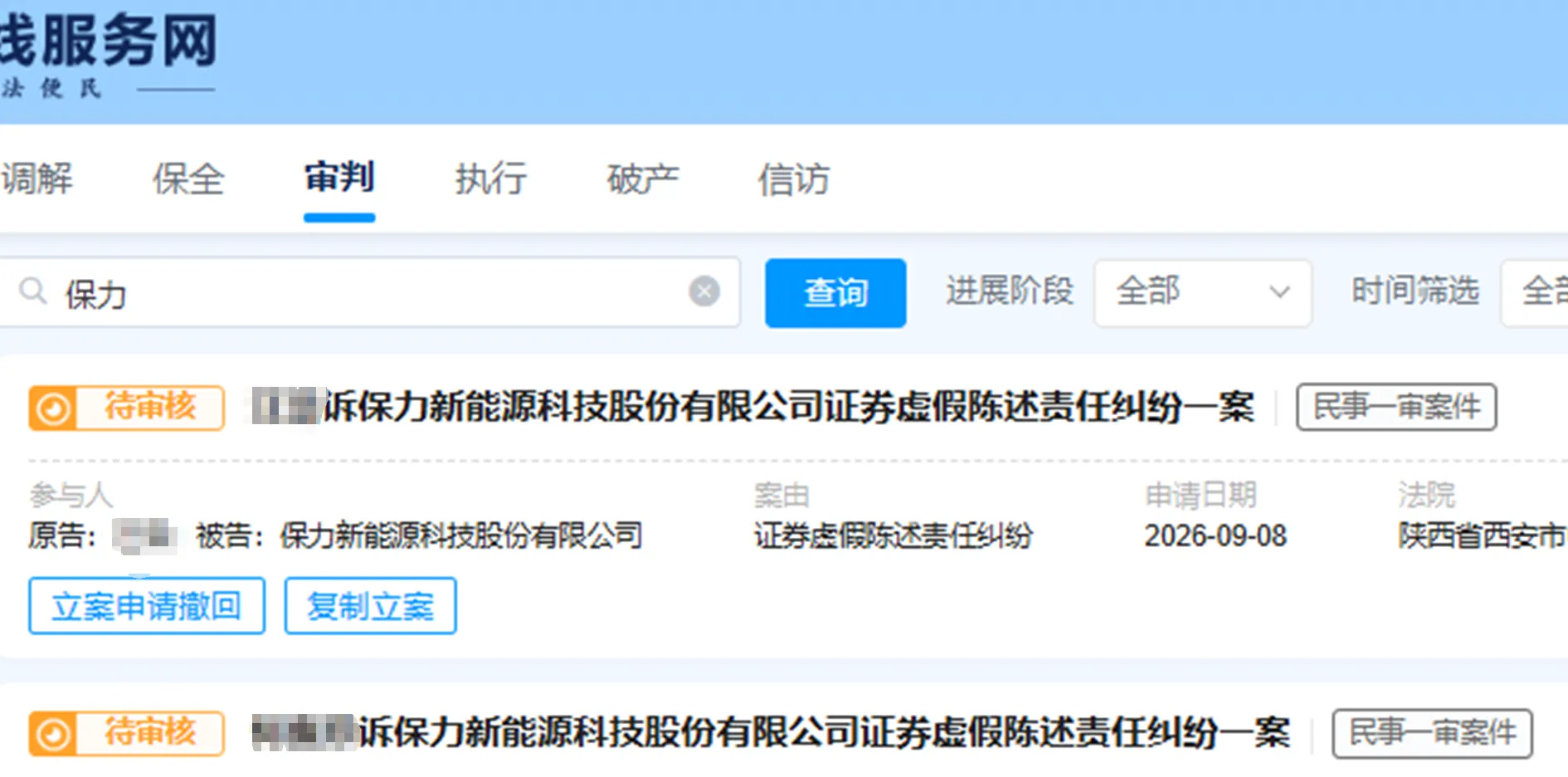Click the 申请日期 label

[1200, 496]
